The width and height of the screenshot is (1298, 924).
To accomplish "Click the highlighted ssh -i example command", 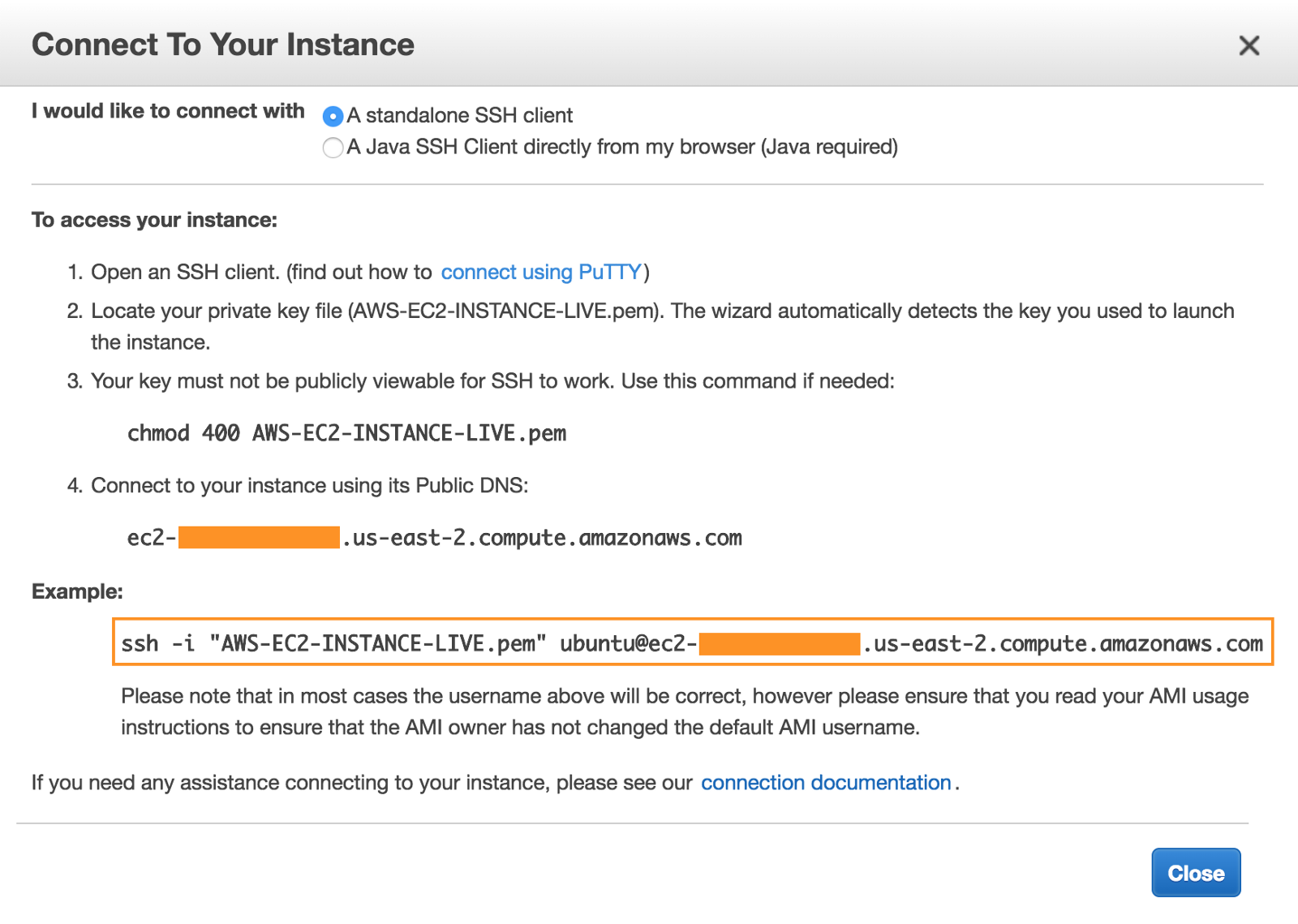I will point(406,643).
